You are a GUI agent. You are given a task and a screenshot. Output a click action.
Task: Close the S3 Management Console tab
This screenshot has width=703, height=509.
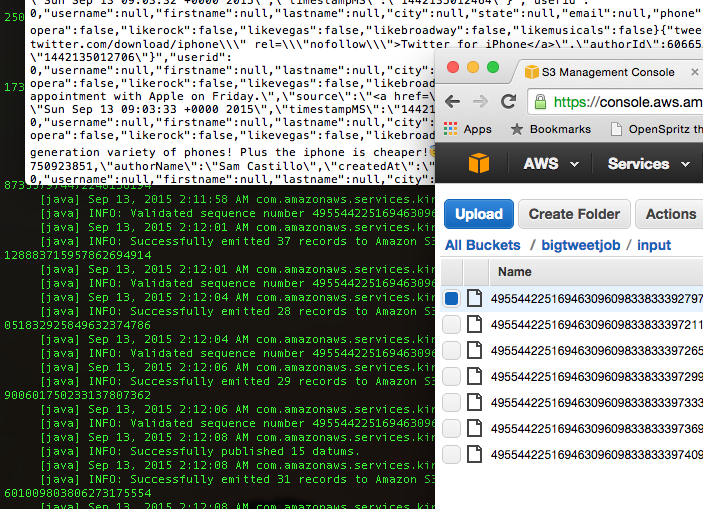click(x=694, y=72)
